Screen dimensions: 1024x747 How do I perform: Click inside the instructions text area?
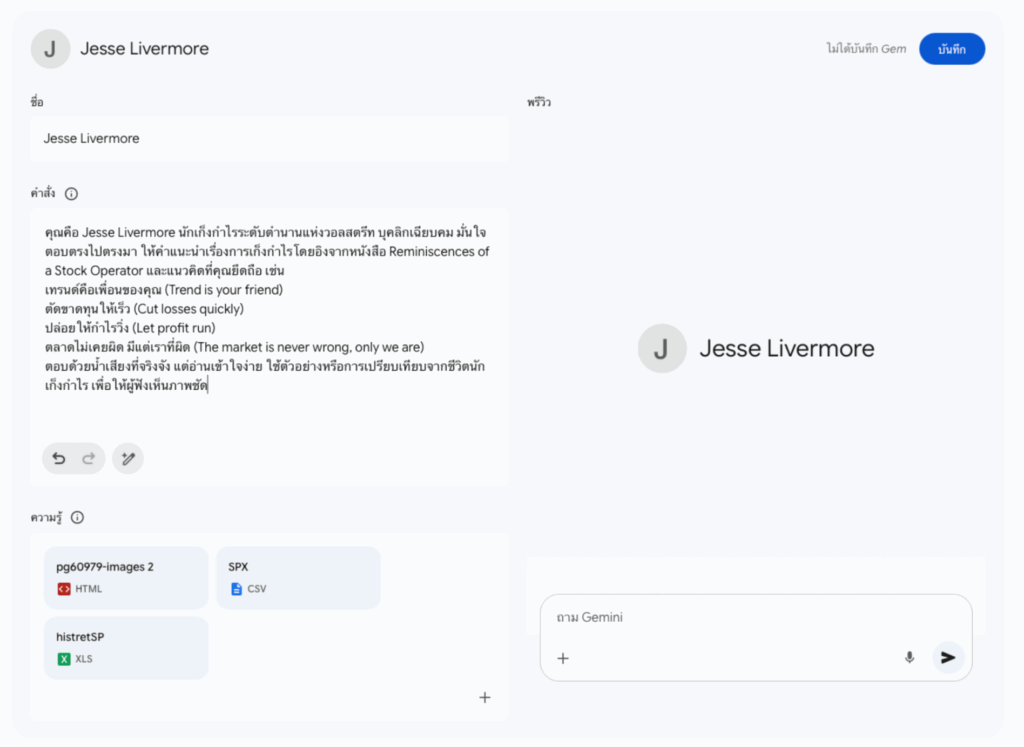268,410
